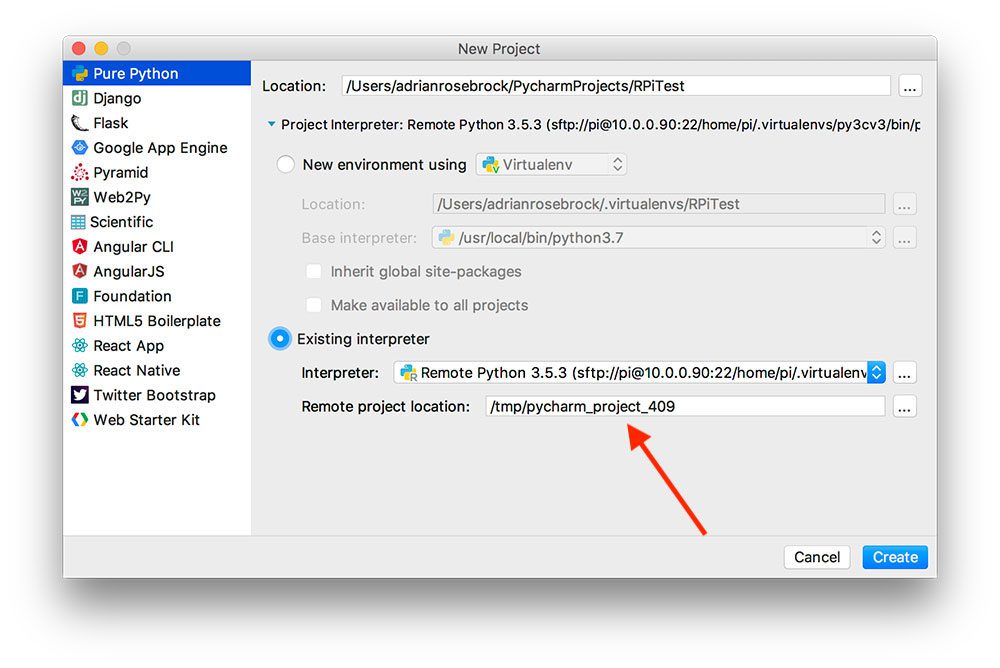This screenshot has width=1000, height=668.
Task: Click the HTML5 Boilerplate icon
Action: pyautogui.click(x=80, y=321)
